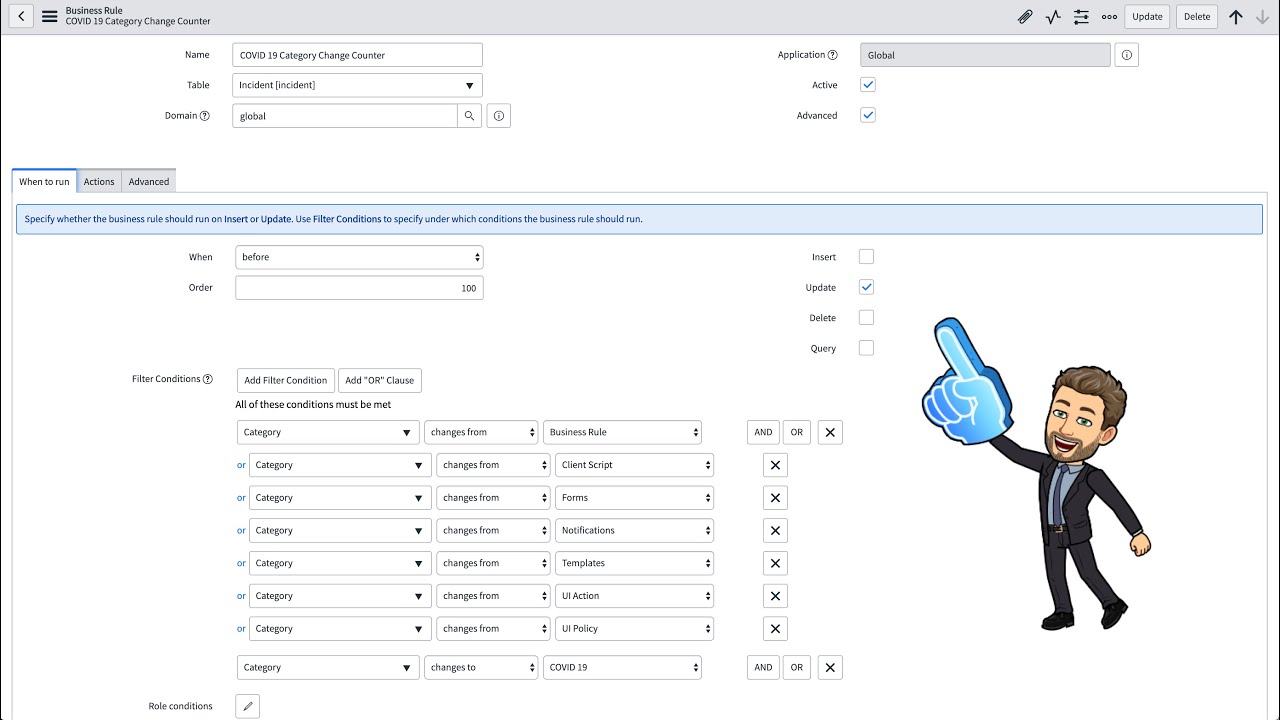The height and width of the screenshot is (720, 1280).
Task: Check the Query checkbox
Action: click(x=866, y=347)
